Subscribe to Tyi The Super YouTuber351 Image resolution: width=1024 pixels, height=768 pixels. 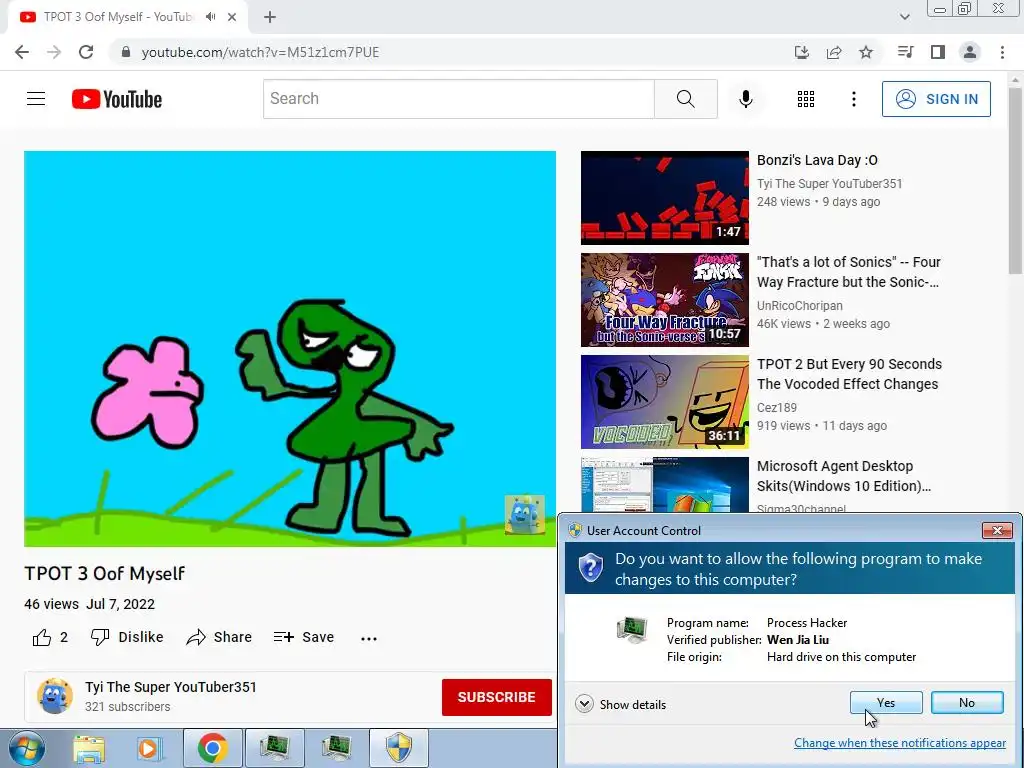click(496, 697)
